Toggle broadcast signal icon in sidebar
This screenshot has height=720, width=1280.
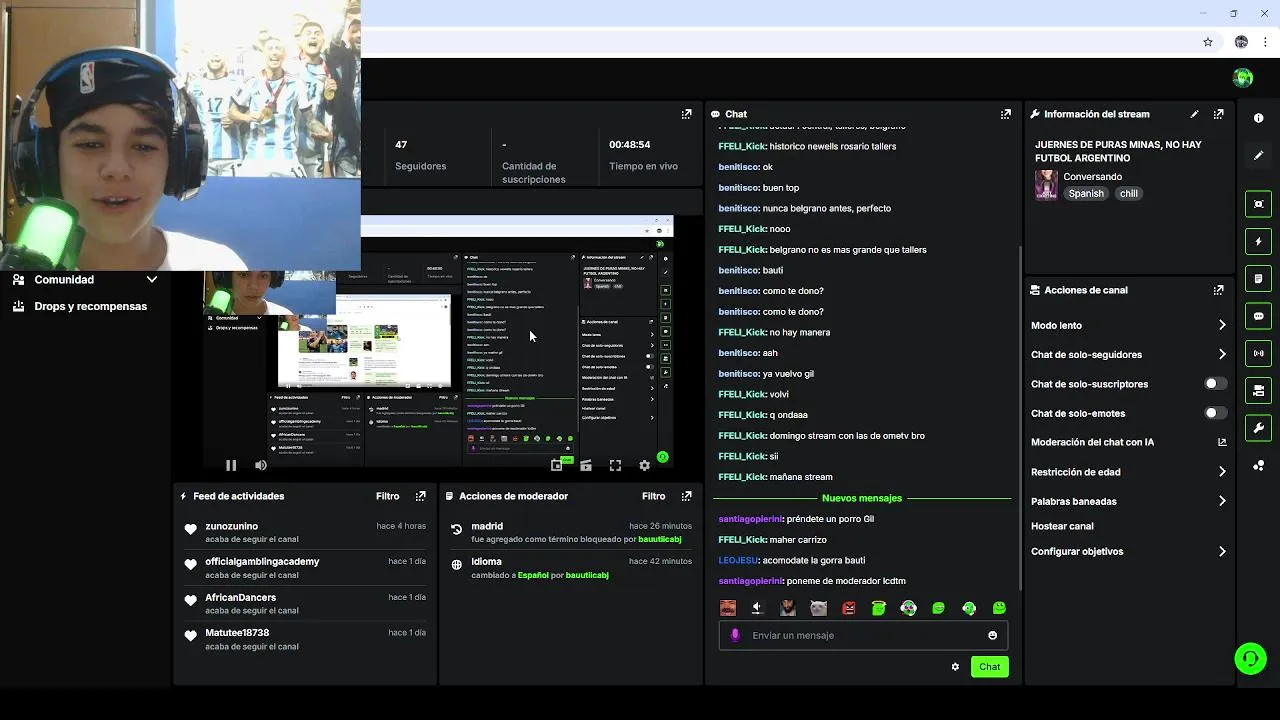click(x=1259, y=353)
